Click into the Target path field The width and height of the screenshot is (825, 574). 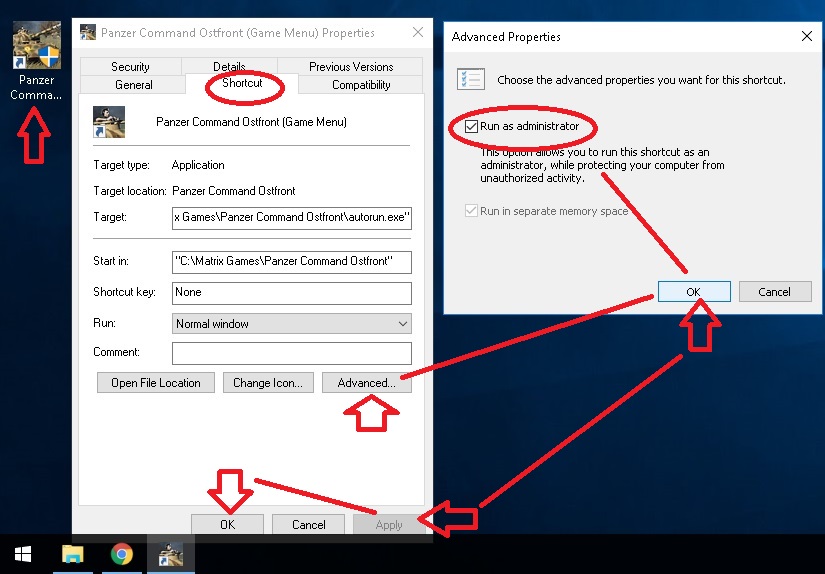(x=291, y=218)
